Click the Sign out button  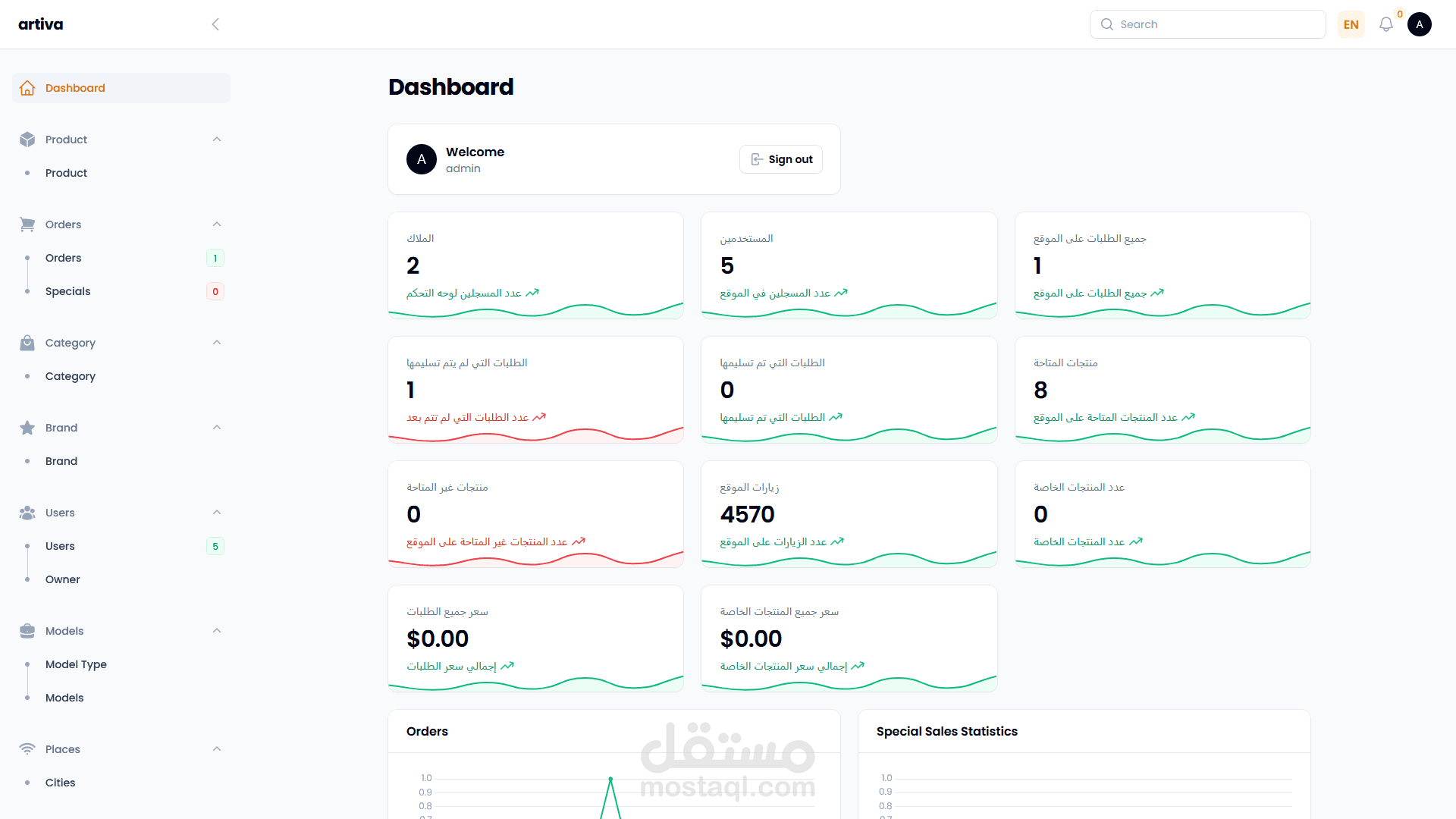point(780,159)
